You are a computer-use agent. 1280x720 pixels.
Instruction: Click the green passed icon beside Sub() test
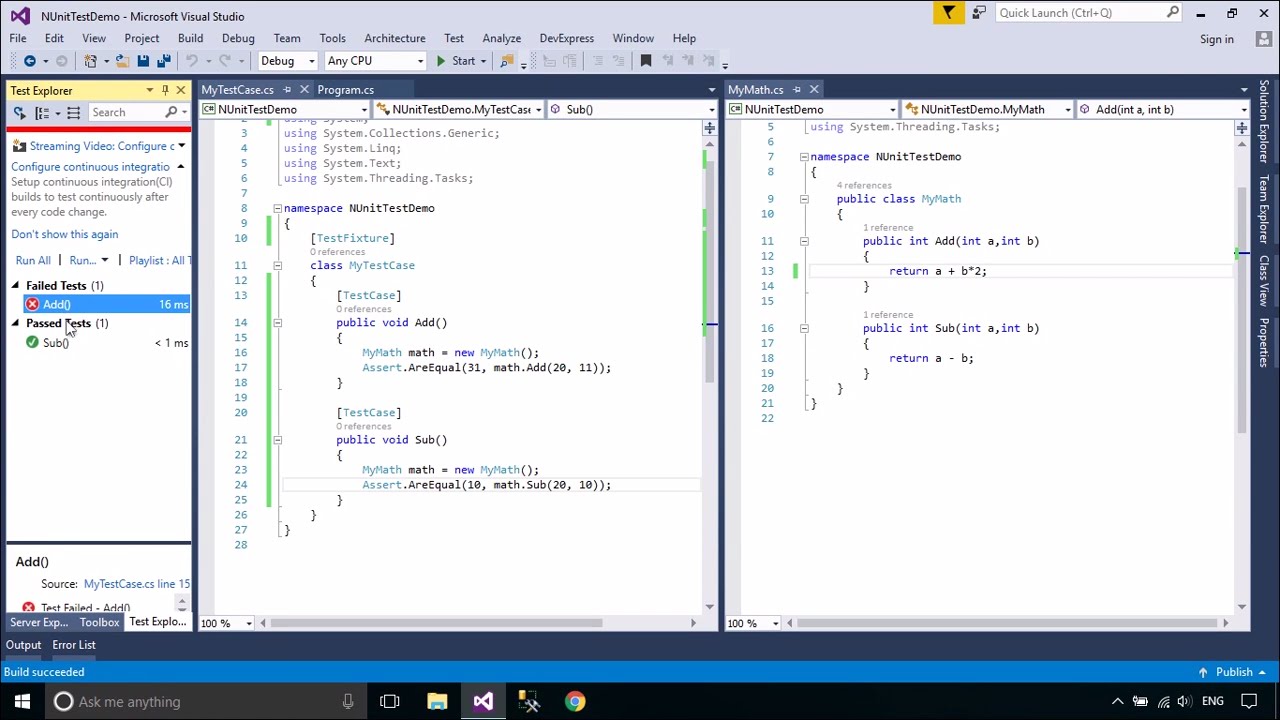pyautogui.click(x=32, y=343)
